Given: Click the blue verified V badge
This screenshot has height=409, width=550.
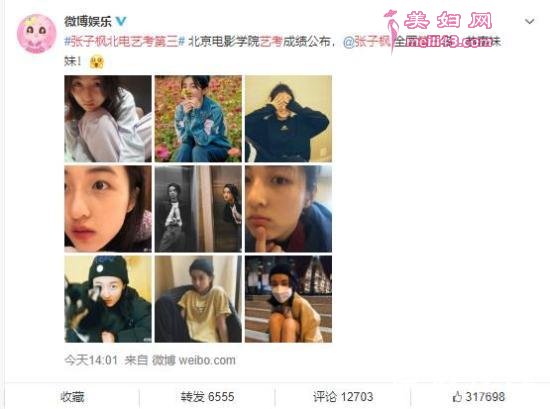Looking at the screenshot, I should pos(121,21).
